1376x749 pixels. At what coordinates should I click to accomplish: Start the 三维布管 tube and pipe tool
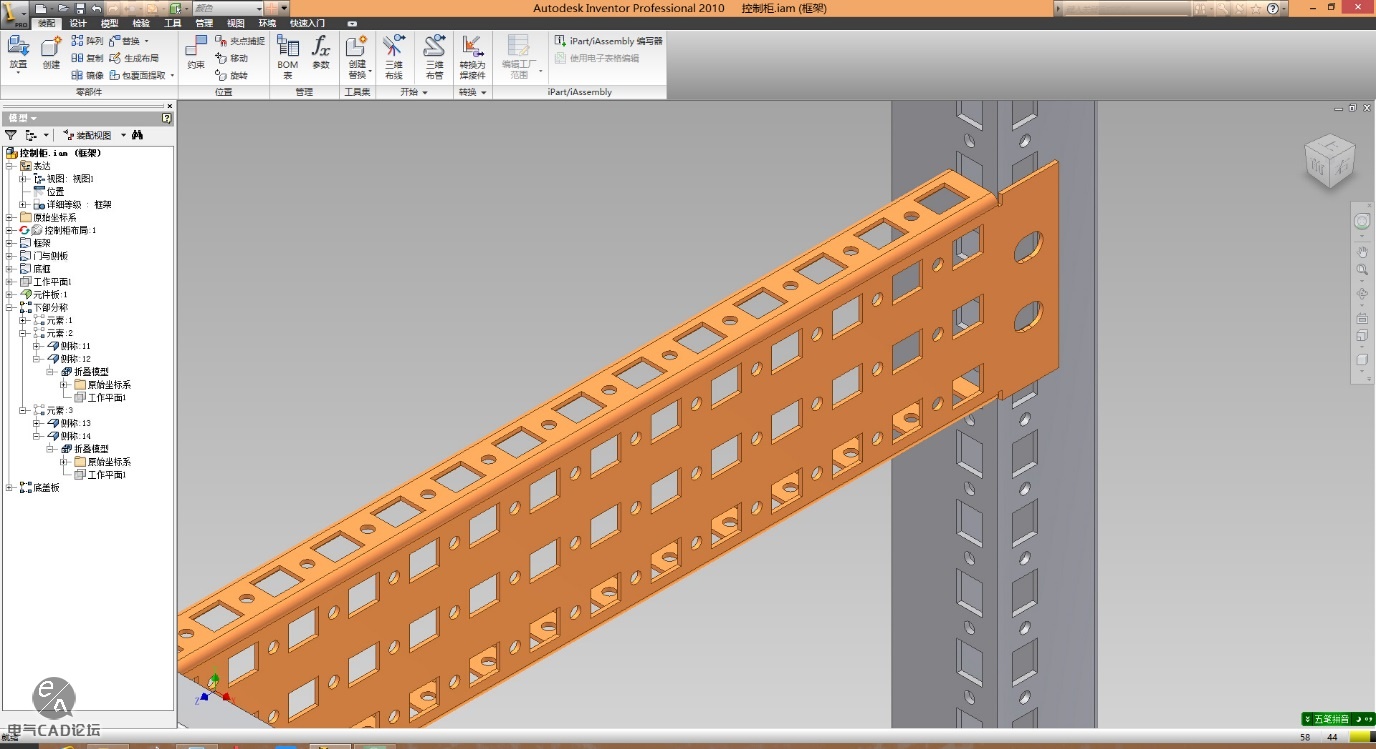point(434,57)
